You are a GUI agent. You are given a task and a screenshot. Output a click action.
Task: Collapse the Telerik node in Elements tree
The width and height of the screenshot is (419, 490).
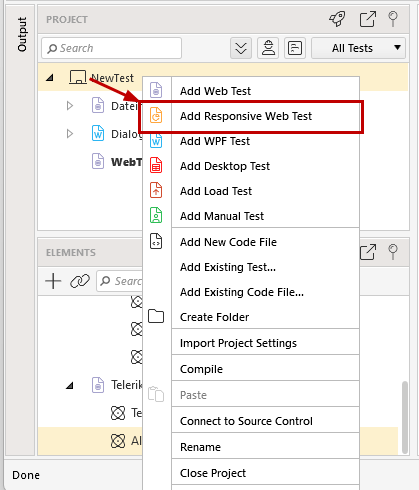[x=69, y=386]
